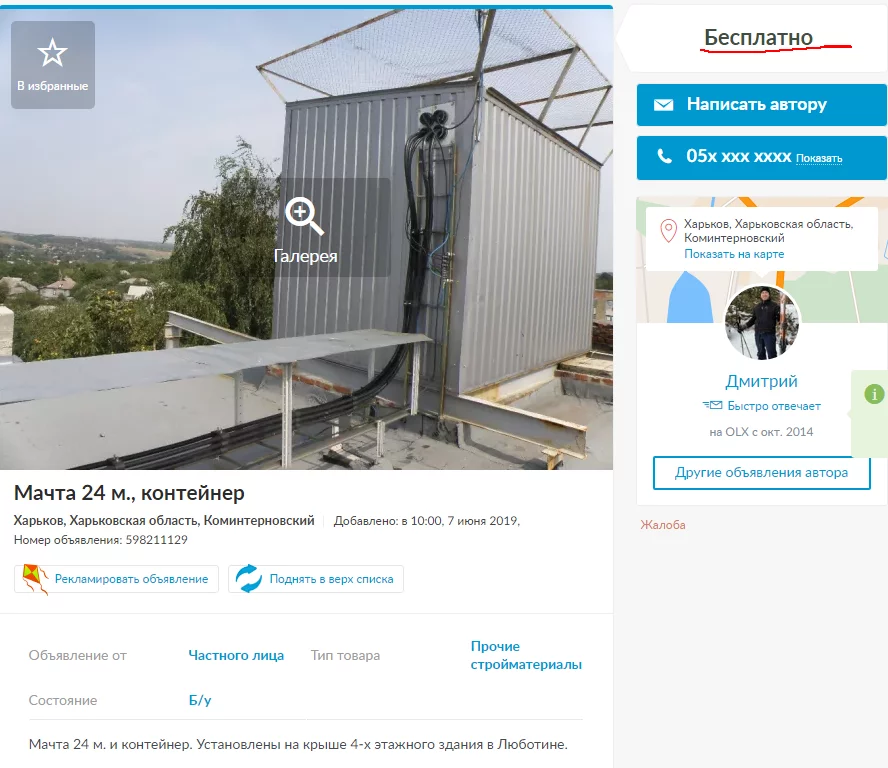Click Рекламировать объявление button
888x768 pixels.
coord(116,579)
